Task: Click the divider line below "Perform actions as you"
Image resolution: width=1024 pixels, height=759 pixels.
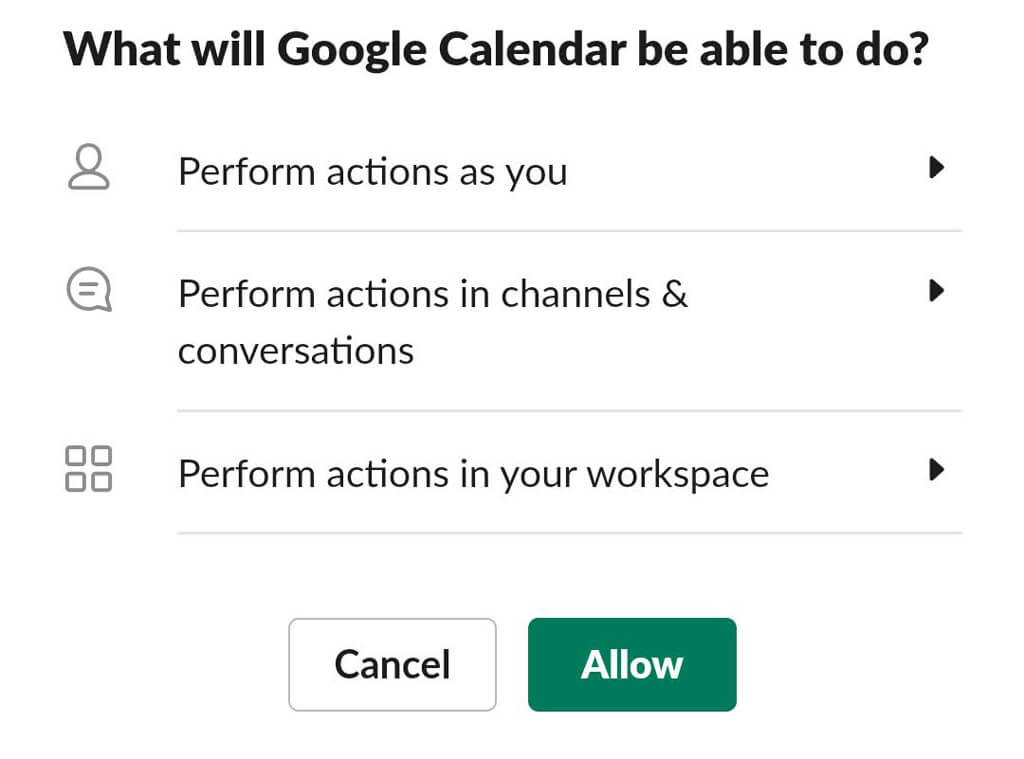Action: pyautogui.click(x=569, y=231)
